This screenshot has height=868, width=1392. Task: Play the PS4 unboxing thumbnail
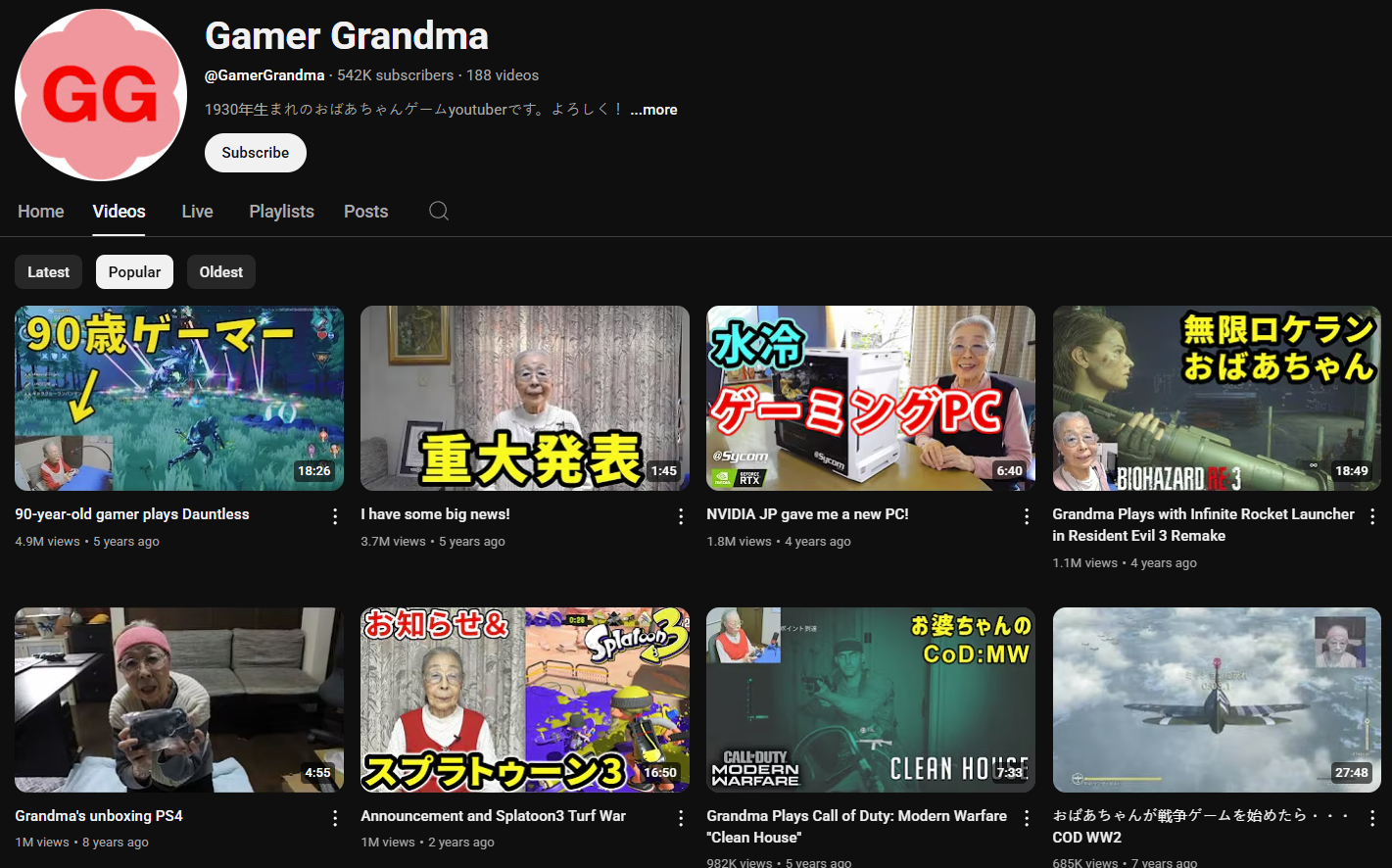coord(179,700)
